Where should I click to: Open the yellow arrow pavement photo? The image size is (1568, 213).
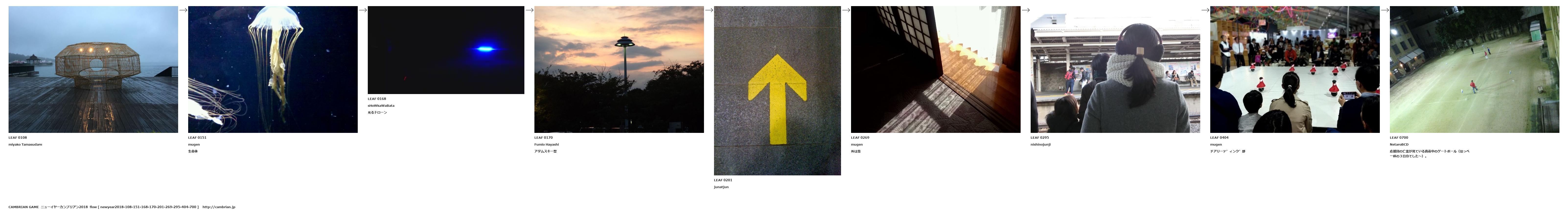click(777, 90)
